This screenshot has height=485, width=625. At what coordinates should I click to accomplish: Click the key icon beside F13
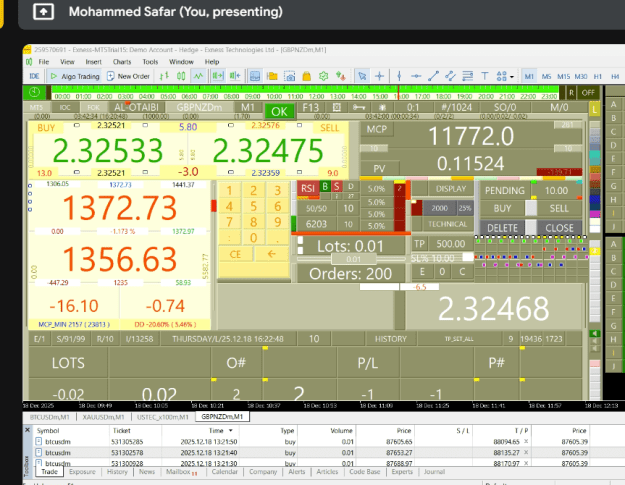coord(358,108)
